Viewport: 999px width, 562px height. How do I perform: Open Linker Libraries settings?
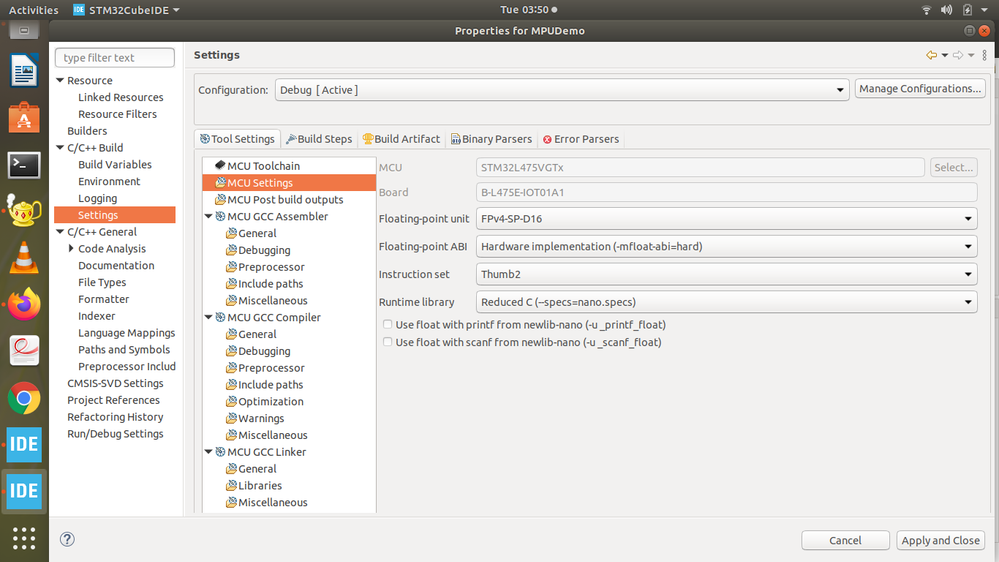(259, 486)
